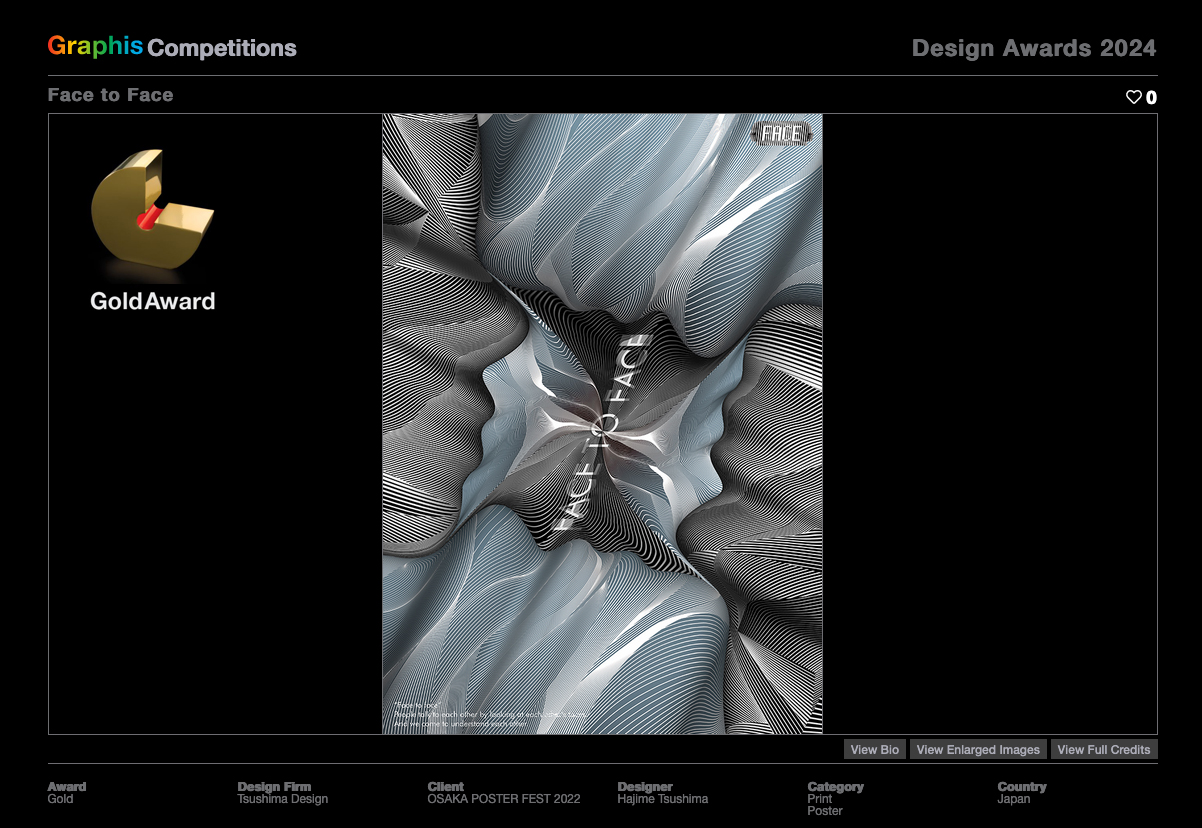Click the Print category label
Image resolution: width=1202 pixels, height=828 pixels.
click(x=818, y=798)
